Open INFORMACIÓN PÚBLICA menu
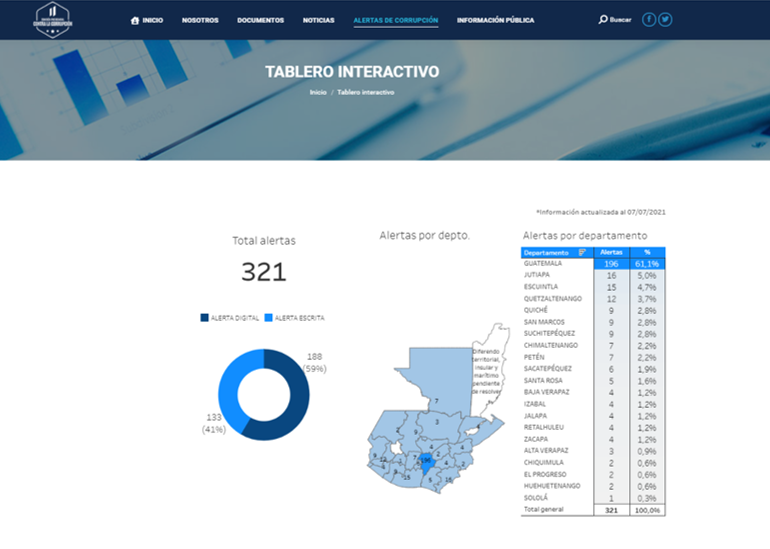 (495, 20)
